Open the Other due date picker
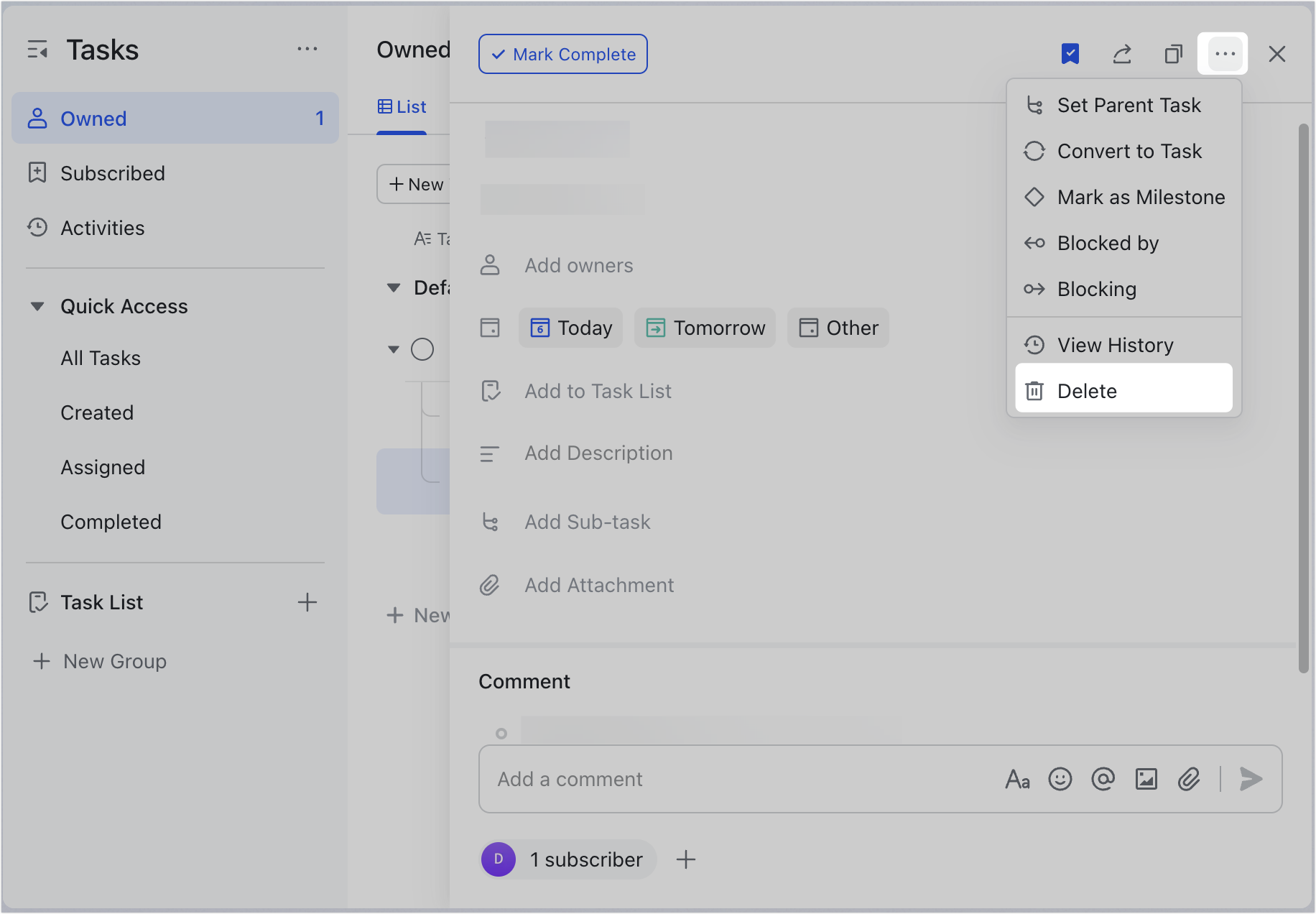Screen dimensions: 1316x914 838,328
